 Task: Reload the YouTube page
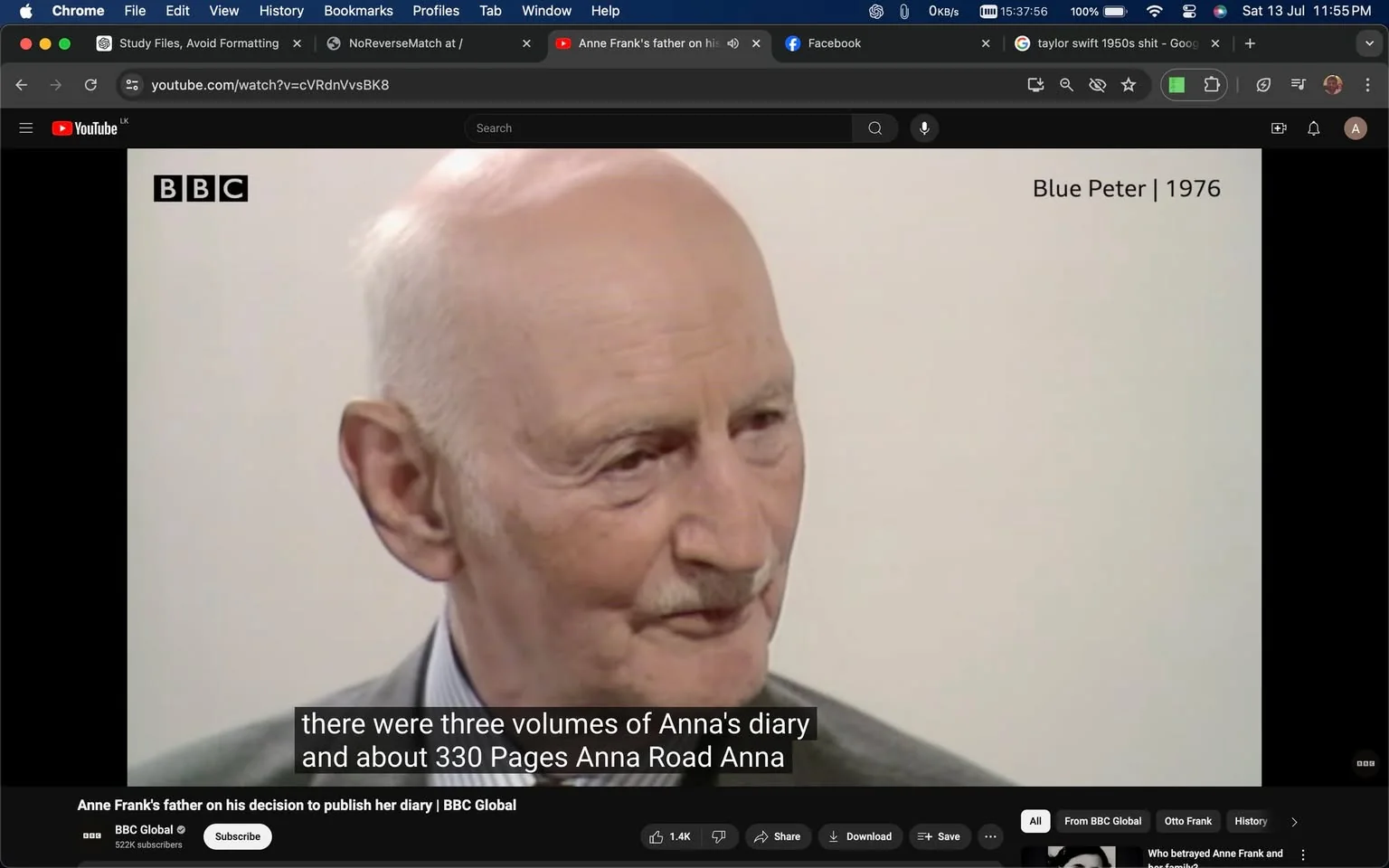point(90,85)
